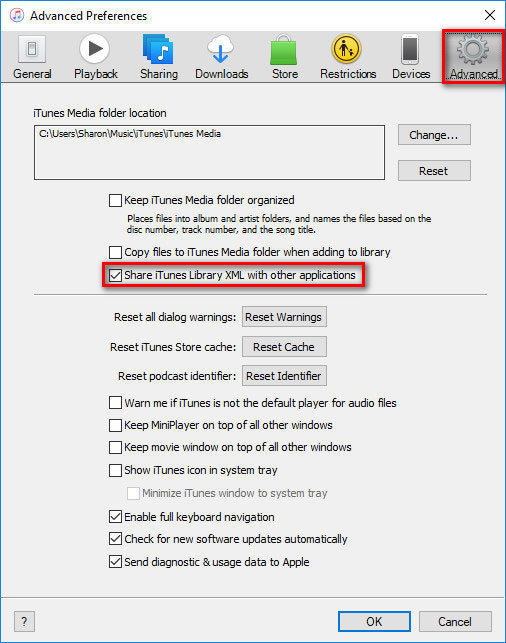Disable full keyboard navigation
Viewport: 506px width, 643px height.
pos(115,517)
